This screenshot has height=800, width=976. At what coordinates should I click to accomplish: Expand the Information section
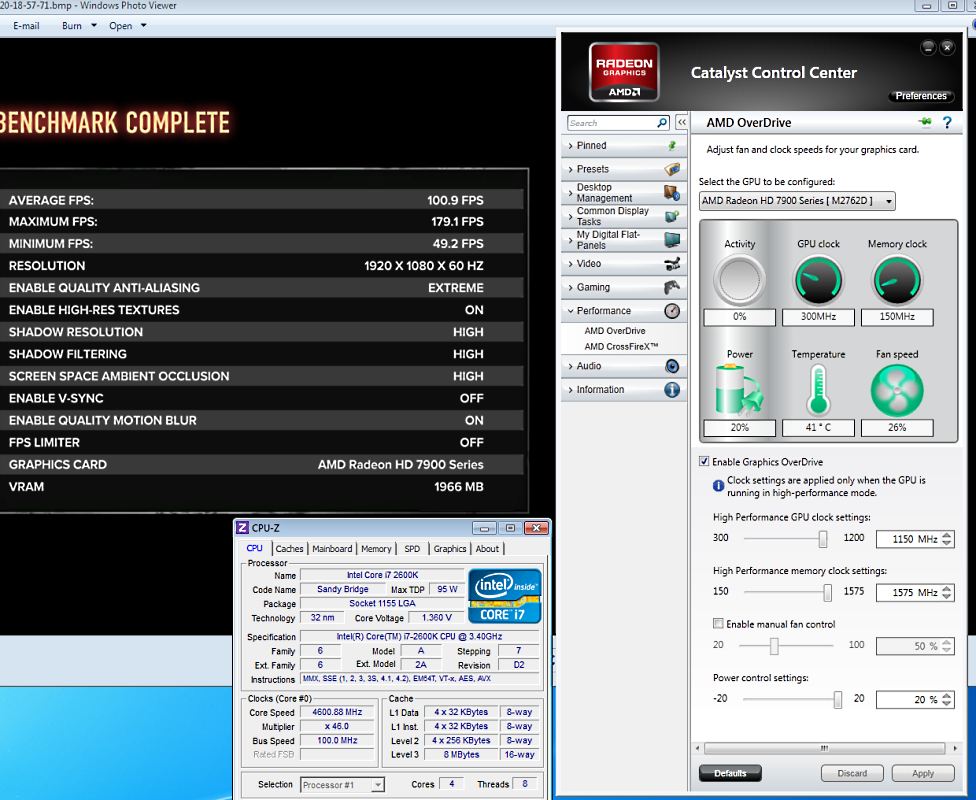(x=571, y=390)
